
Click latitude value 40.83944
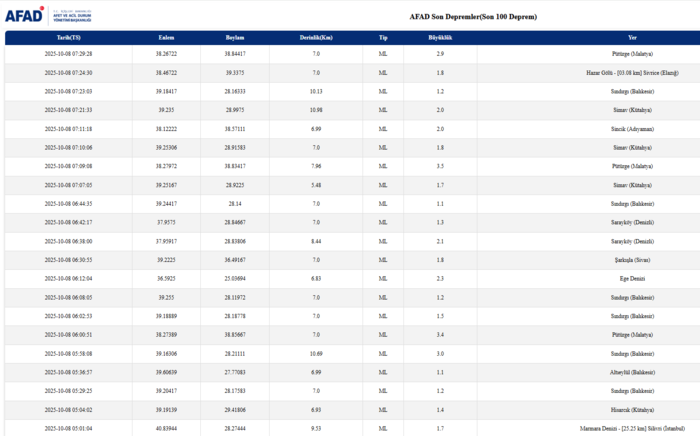[x=166, y=428]
